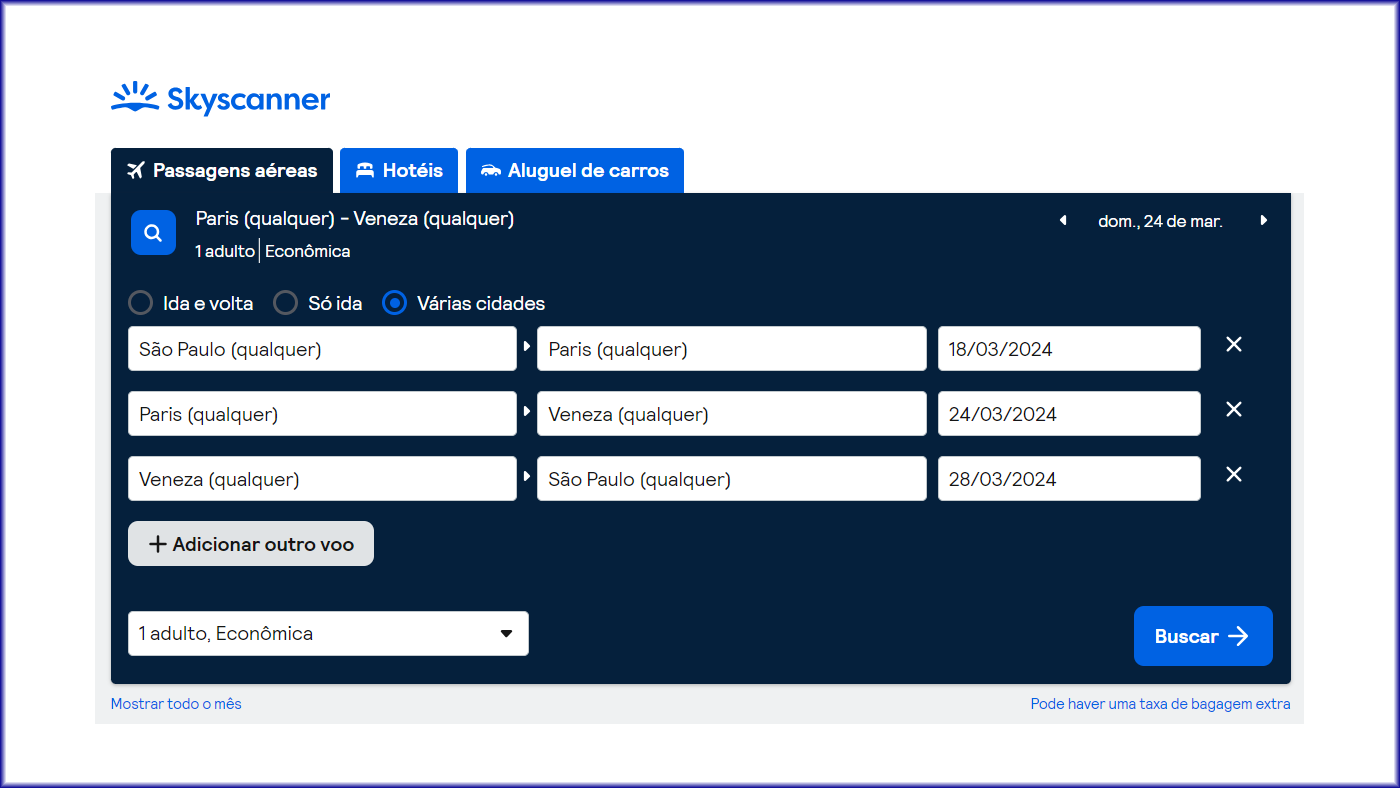Viewport: 1400px width, 788px height.
Task: Open the 1 adulto, Econômica dropdown
Action: [328, 634]
